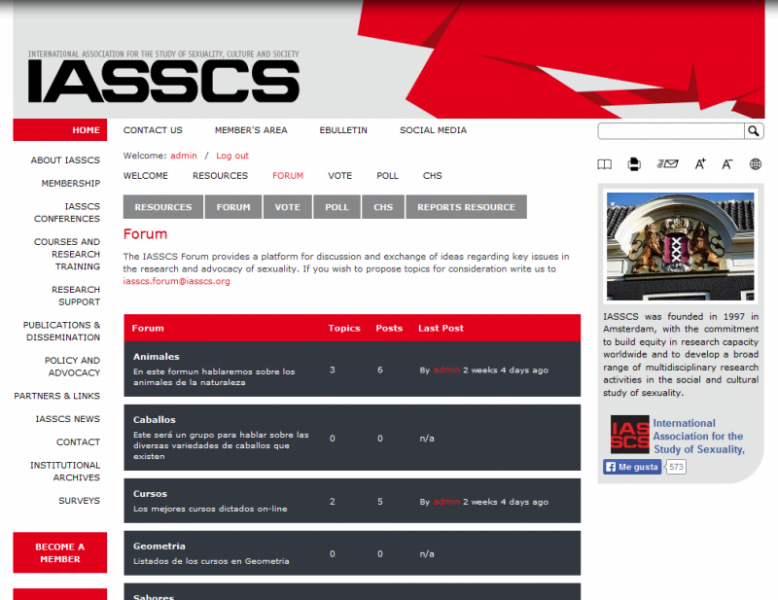Select POLL in the member submenu text row
This screenshot has height=600, width=778.
(387, 176)
